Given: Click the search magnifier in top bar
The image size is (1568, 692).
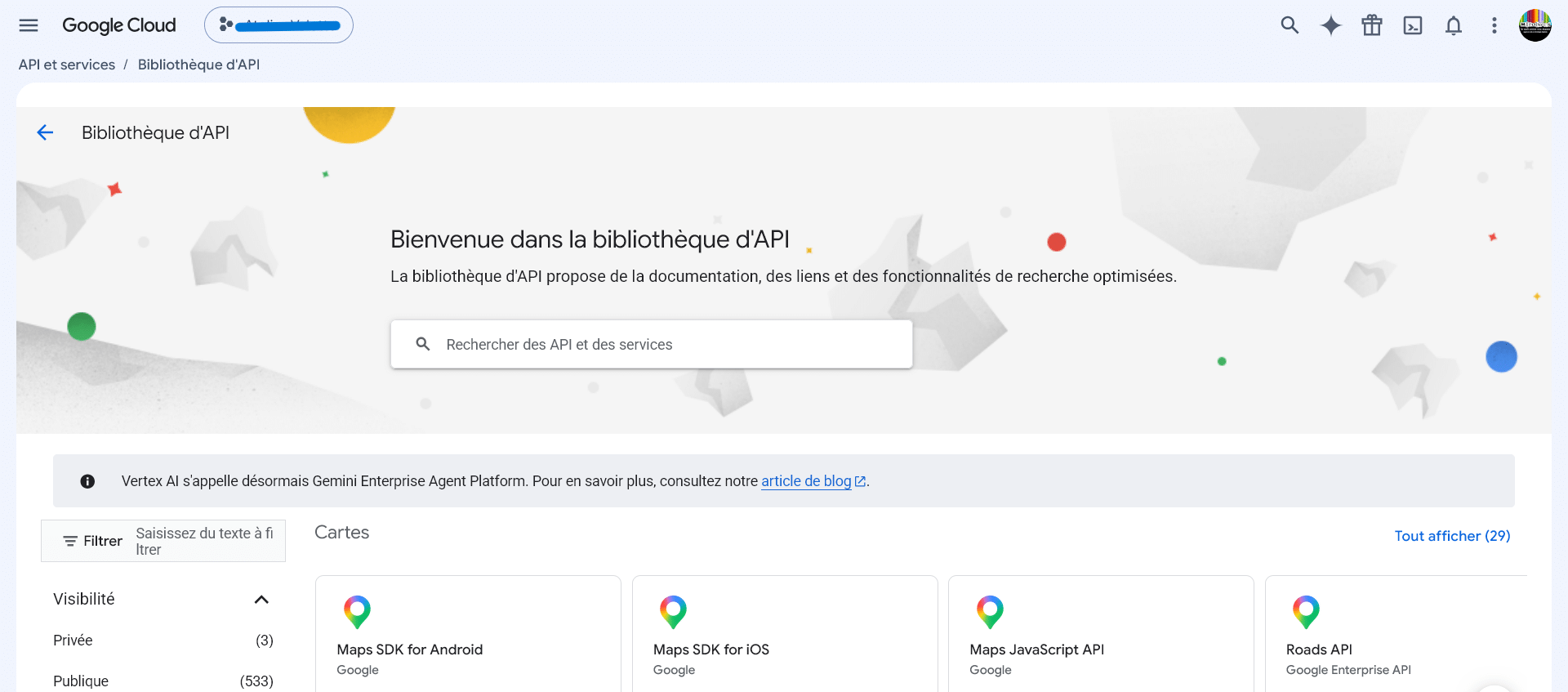Looking at the screenshot, I should coord(1290,25).
